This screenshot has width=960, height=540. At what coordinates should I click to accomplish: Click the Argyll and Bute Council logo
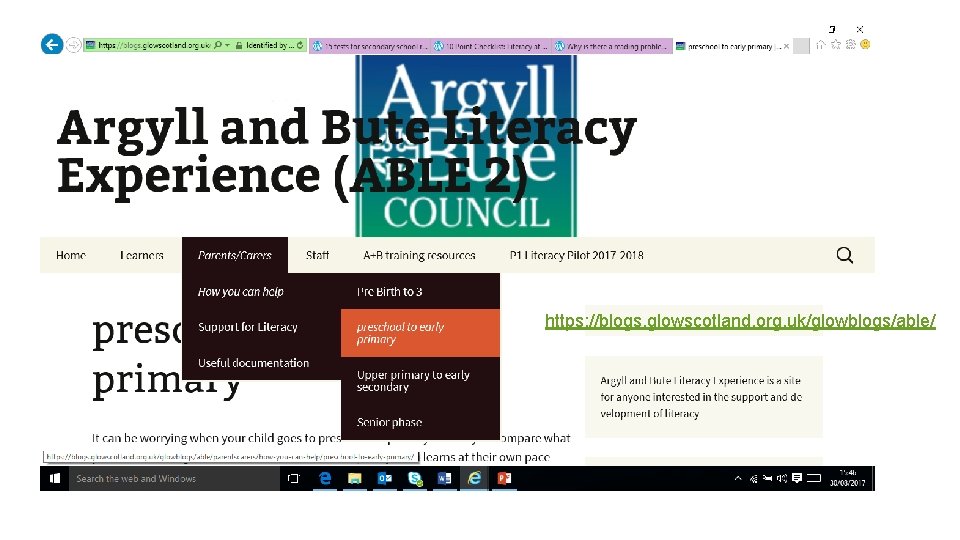(466, 146)
